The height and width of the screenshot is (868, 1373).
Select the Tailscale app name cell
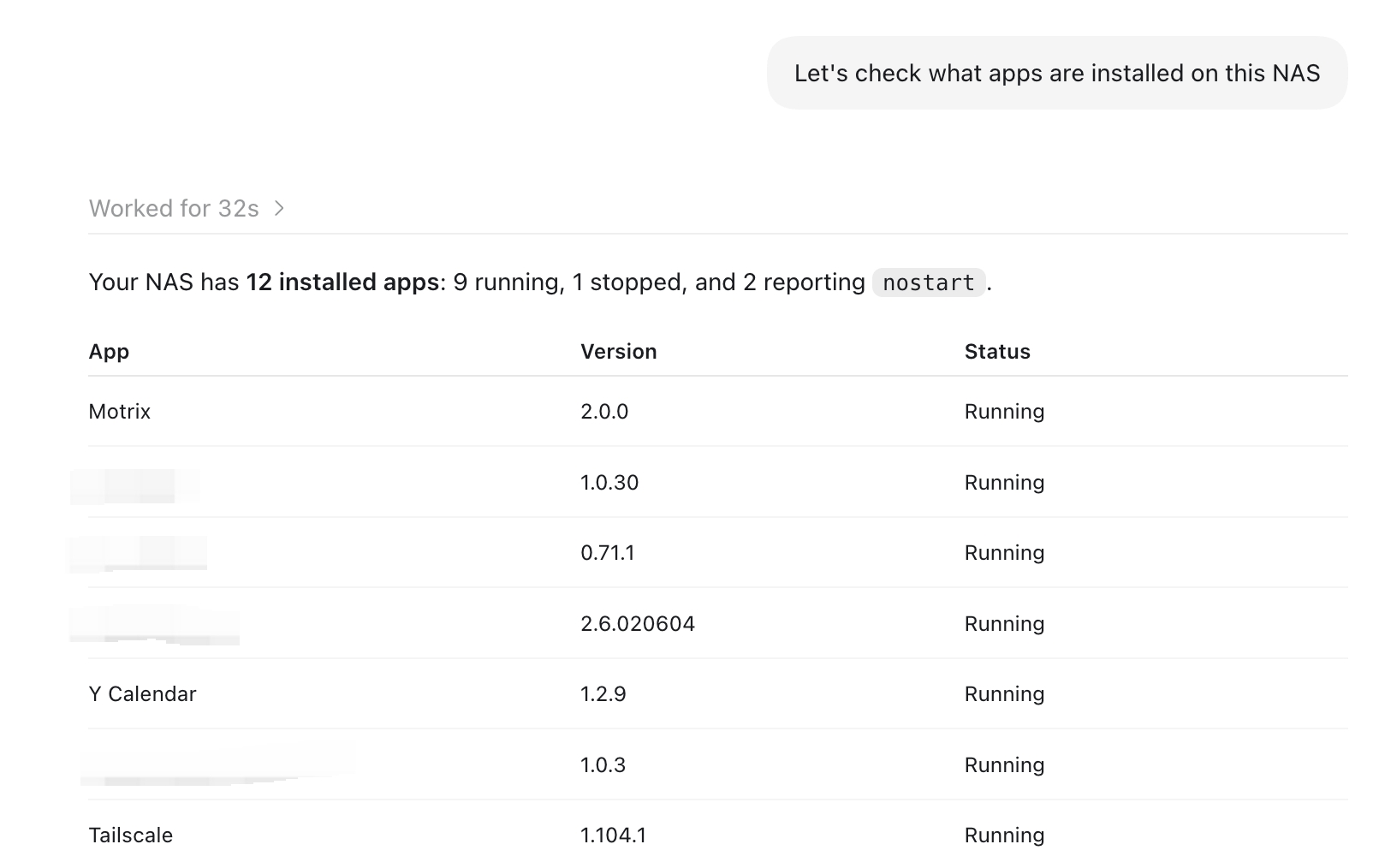(131, 835)
